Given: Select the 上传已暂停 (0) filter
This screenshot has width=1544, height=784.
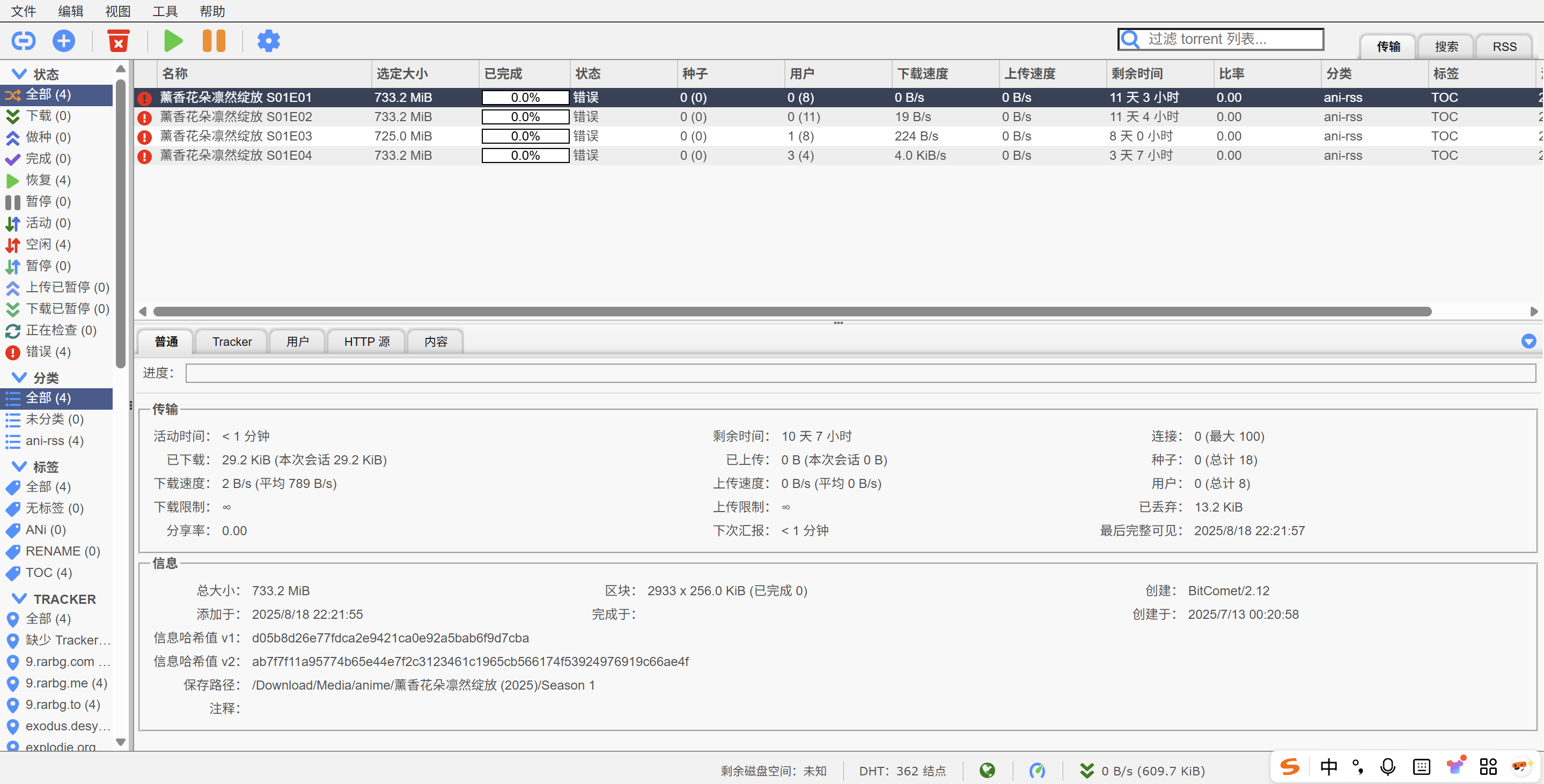Looking at the screenshot, I should (56, 287).
